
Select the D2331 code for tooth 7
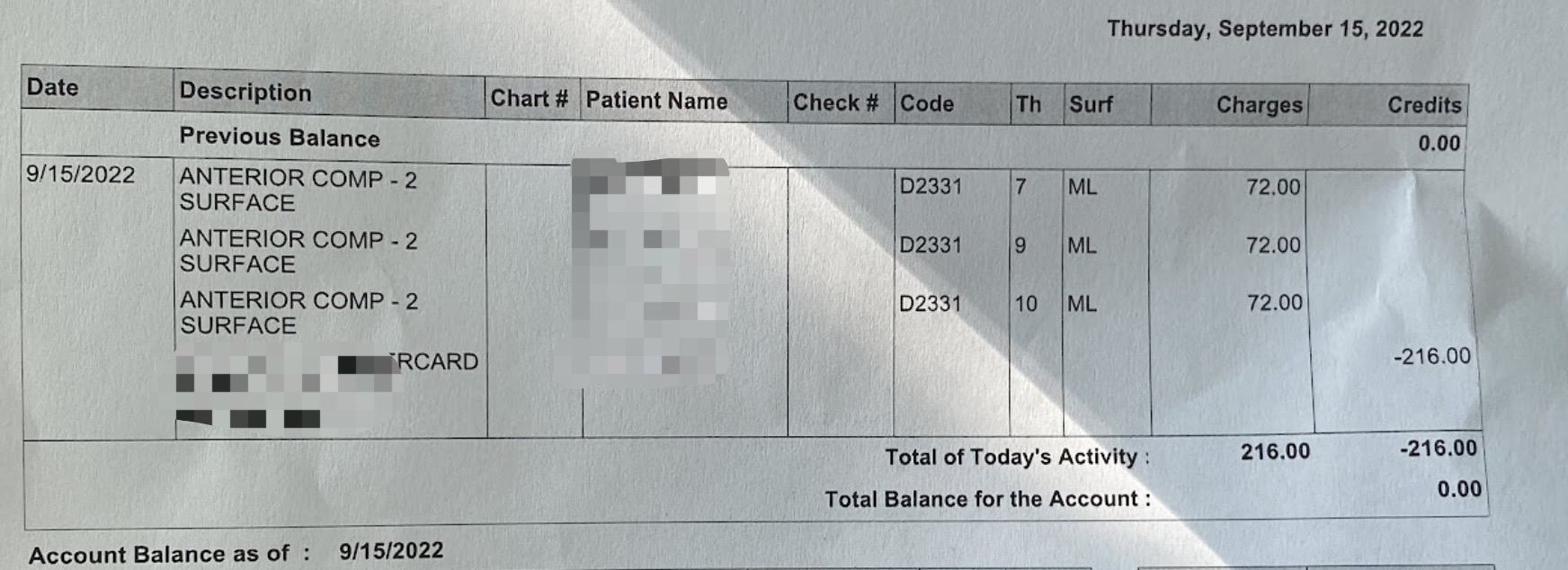click(931, 186)
